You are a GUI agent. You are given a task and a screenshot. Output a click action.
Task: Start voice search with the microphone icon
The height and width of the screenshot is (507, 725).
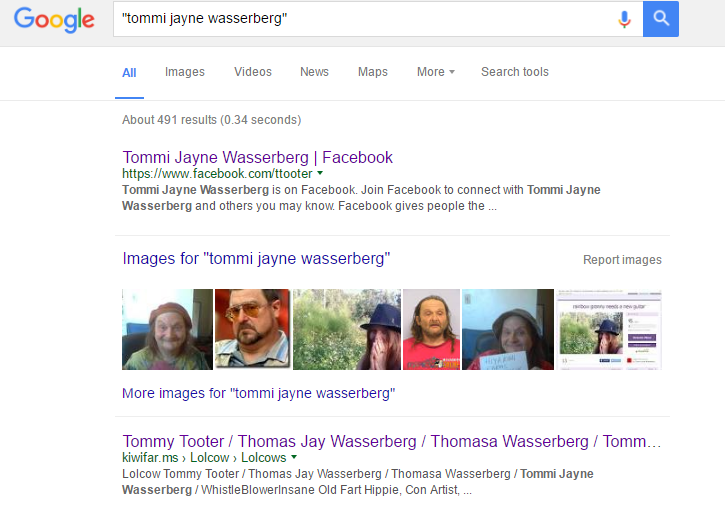tap(624, 19)
